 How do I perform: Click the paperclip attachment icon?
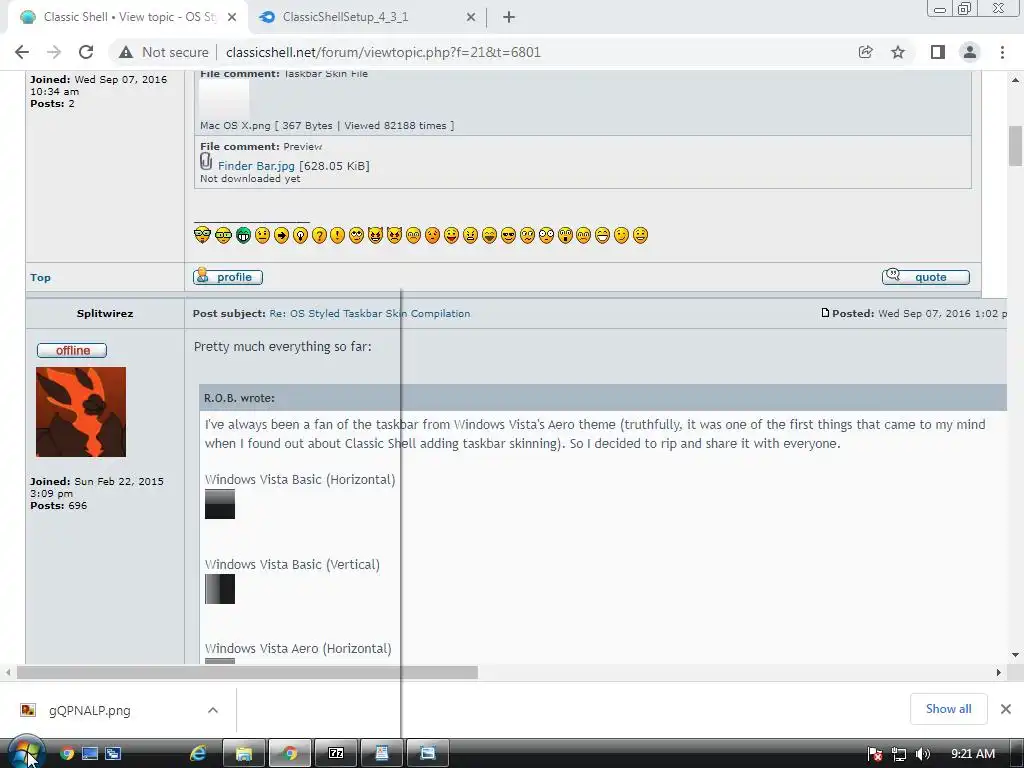click(x=206, y=161)
